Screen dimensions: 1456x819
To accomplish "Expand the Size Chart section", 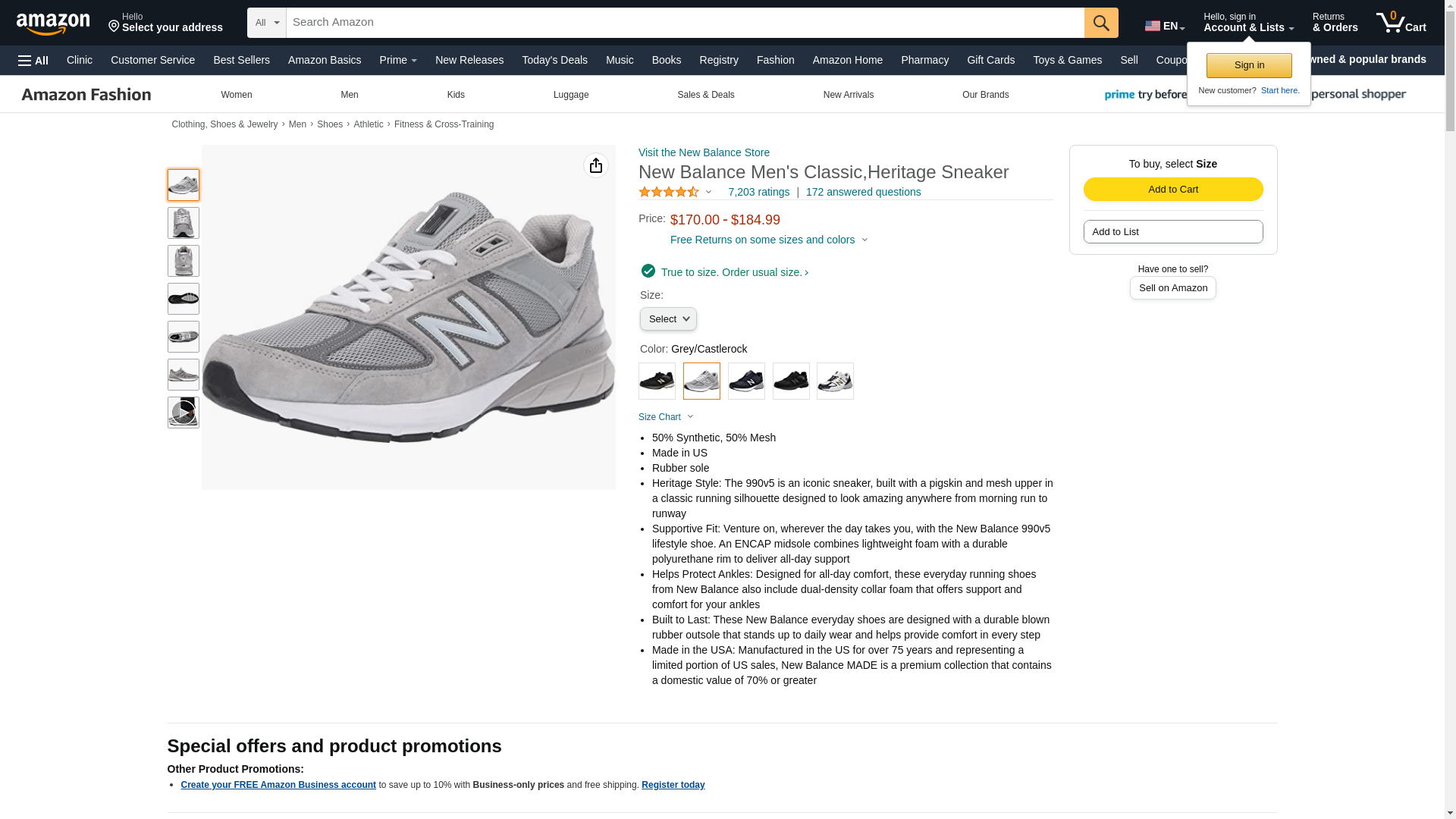I will (x=666, y=417).
